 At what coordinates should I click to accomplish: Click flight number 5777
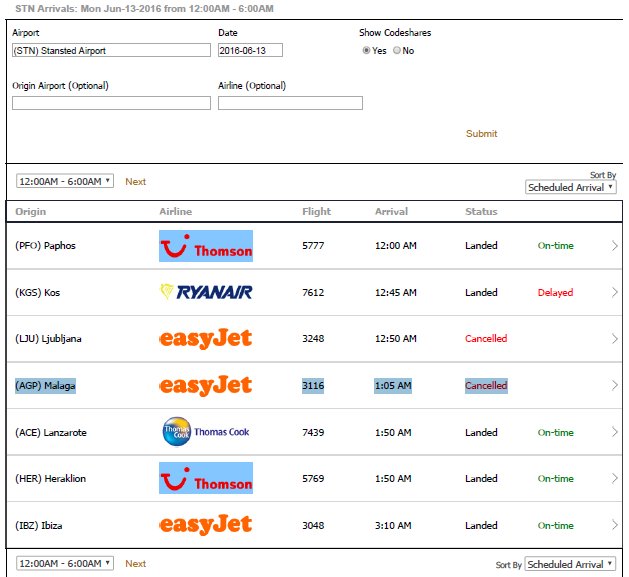click(313, 246)
